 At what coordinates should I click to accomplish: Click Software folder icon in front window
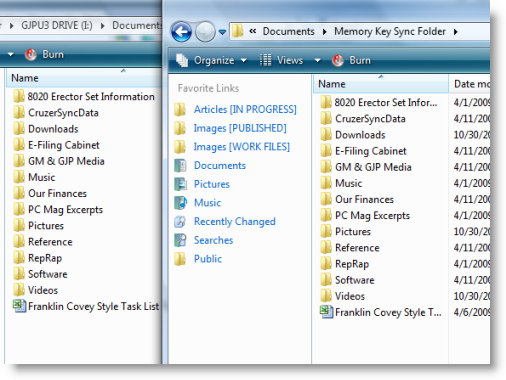point(326,280)
